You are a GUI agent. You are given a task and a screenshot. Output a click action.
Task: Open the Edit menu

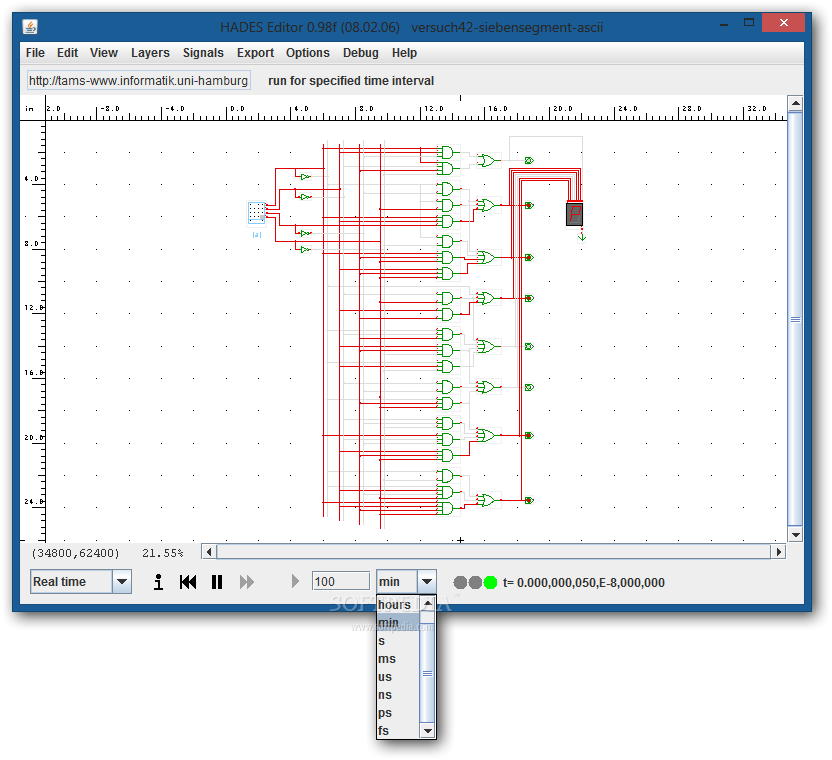(x=67, y=53)
